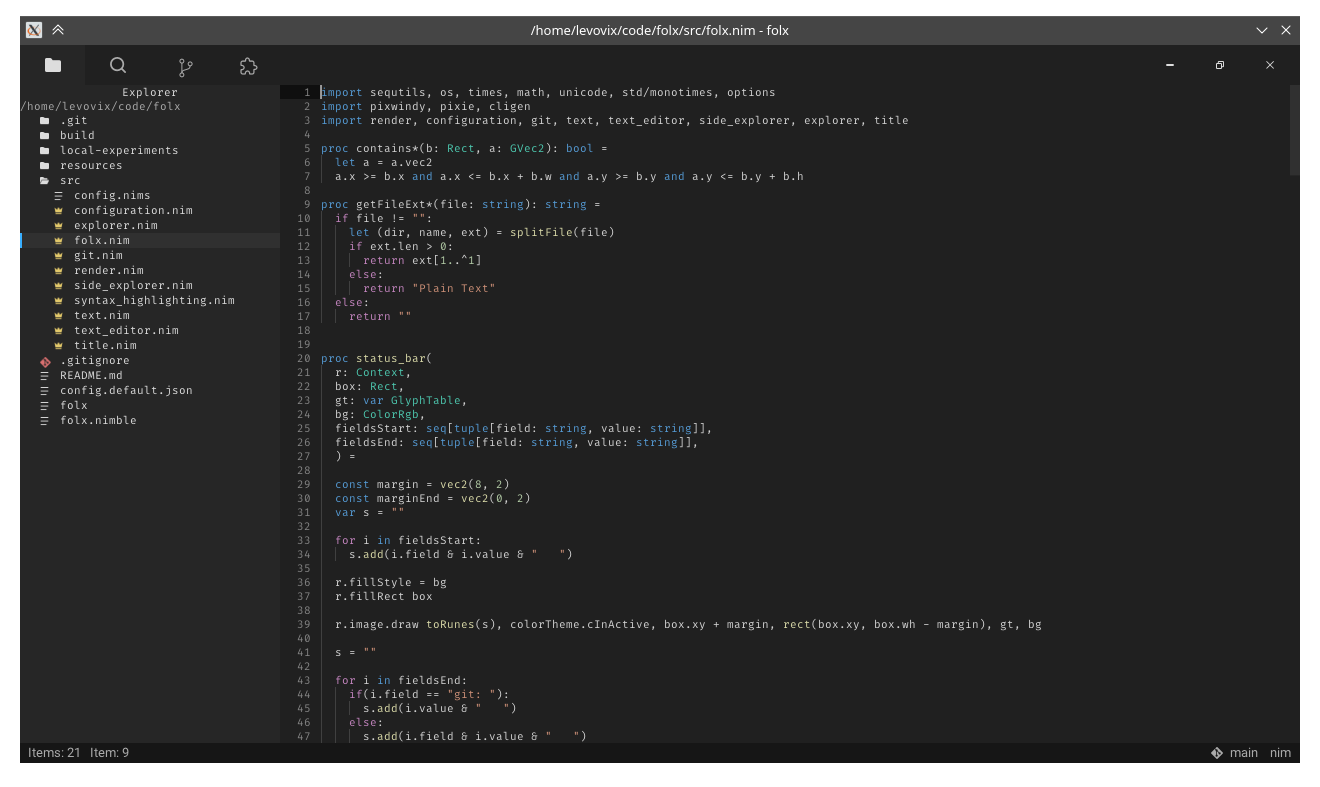Click the /home/levovix/code/folx root path
1320x787 pixels.
(x=101, y=106)
